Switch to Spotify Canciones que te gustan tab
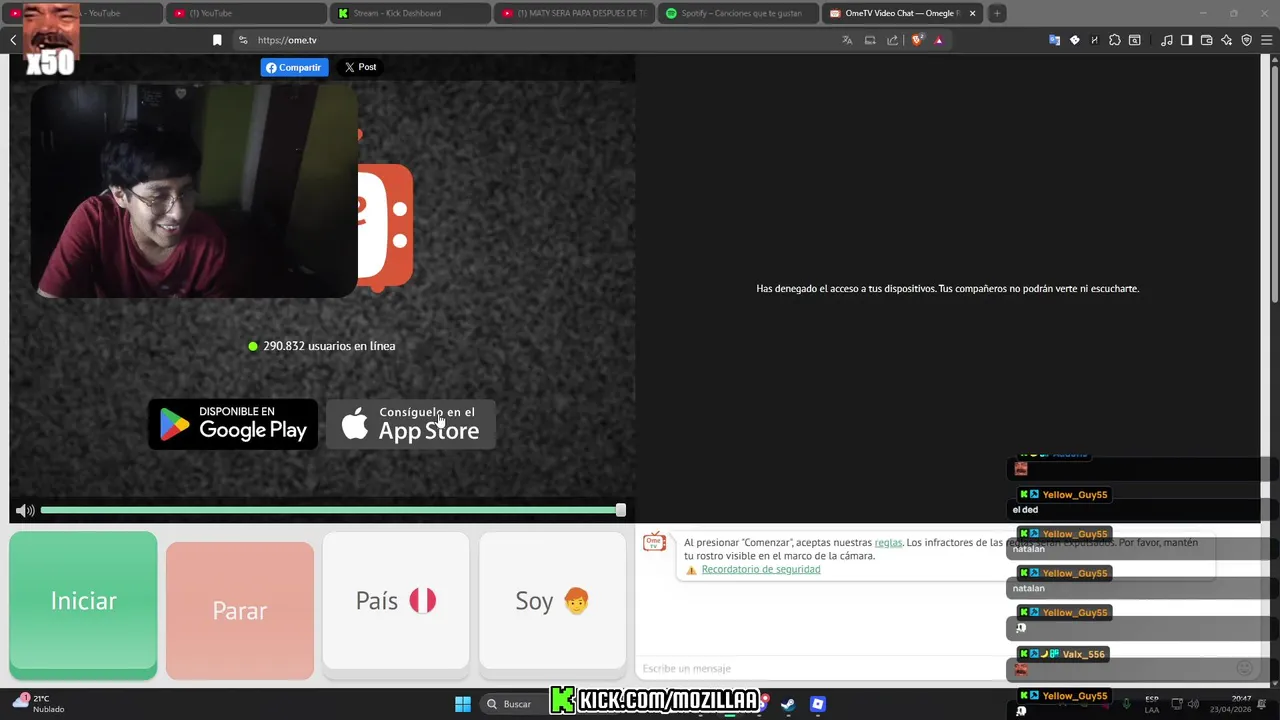 [738, 13]
